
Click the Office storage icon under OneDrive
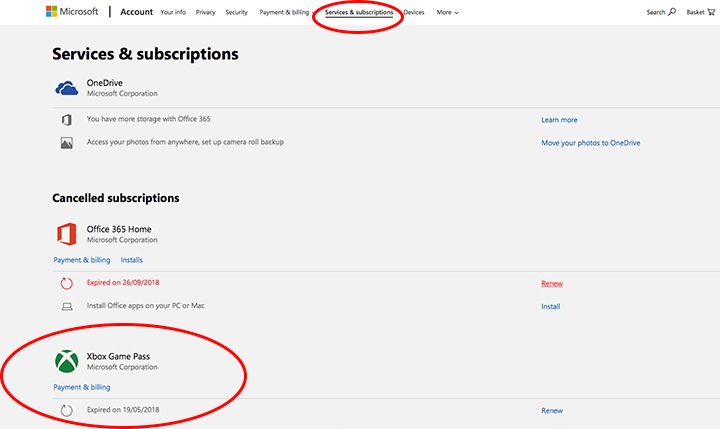(67, 120)
